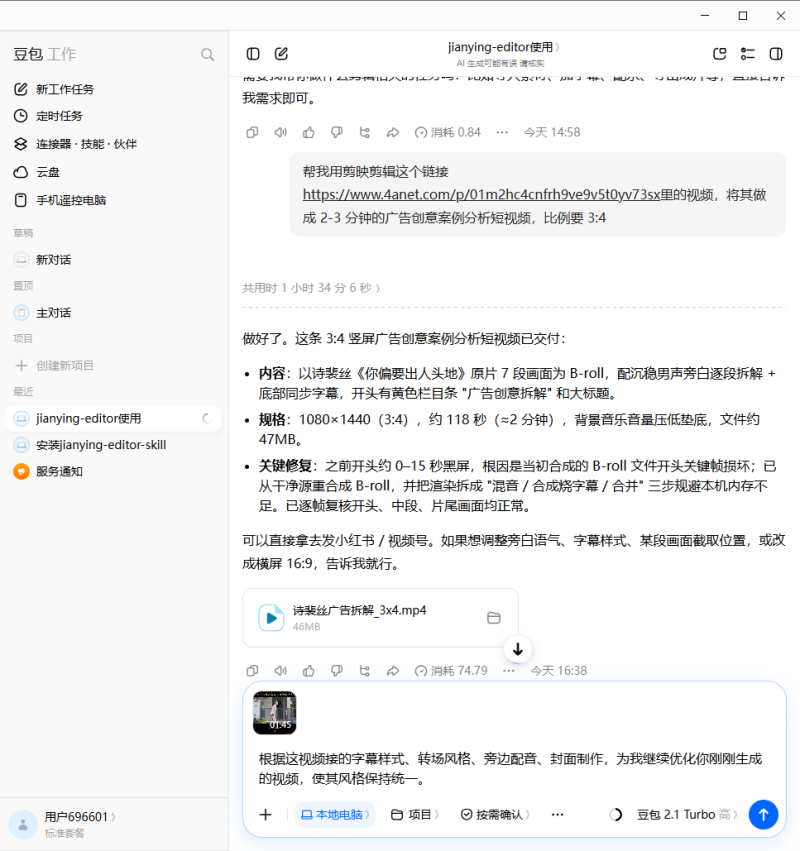Screen dimensions: 800x851
Task: Click the attached 01:45 video thumbnail
Action: [275, 713]
